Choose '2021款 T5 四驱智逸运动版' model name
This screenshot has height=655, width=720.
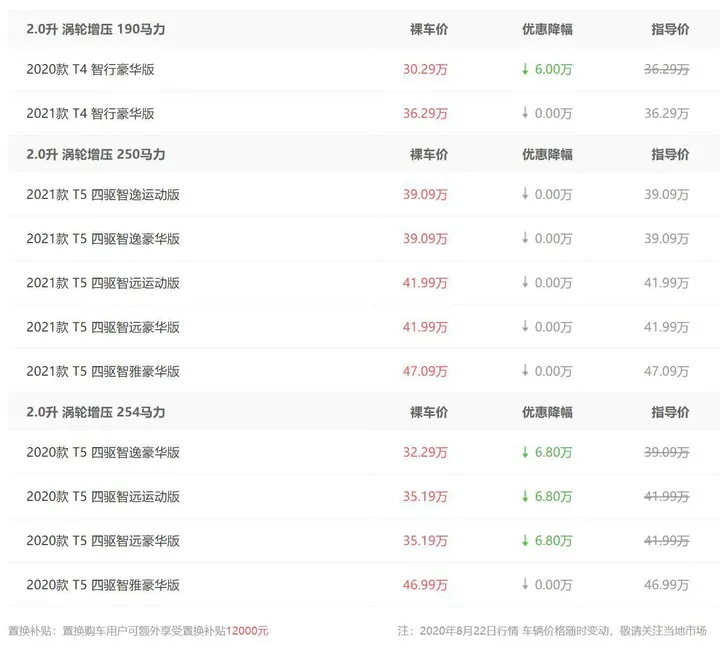[x=103, y=195]
